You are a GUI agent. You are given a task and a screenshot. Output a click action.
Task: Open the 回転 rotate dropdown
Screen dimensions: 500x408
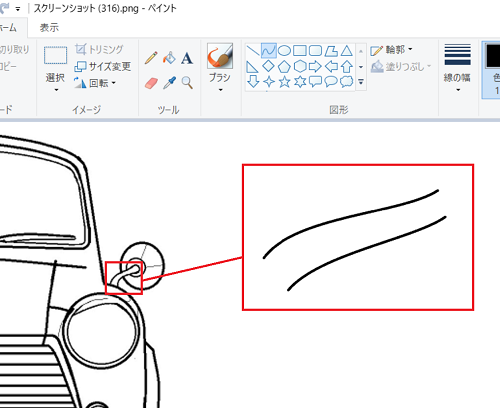click(x=95, y=83)
